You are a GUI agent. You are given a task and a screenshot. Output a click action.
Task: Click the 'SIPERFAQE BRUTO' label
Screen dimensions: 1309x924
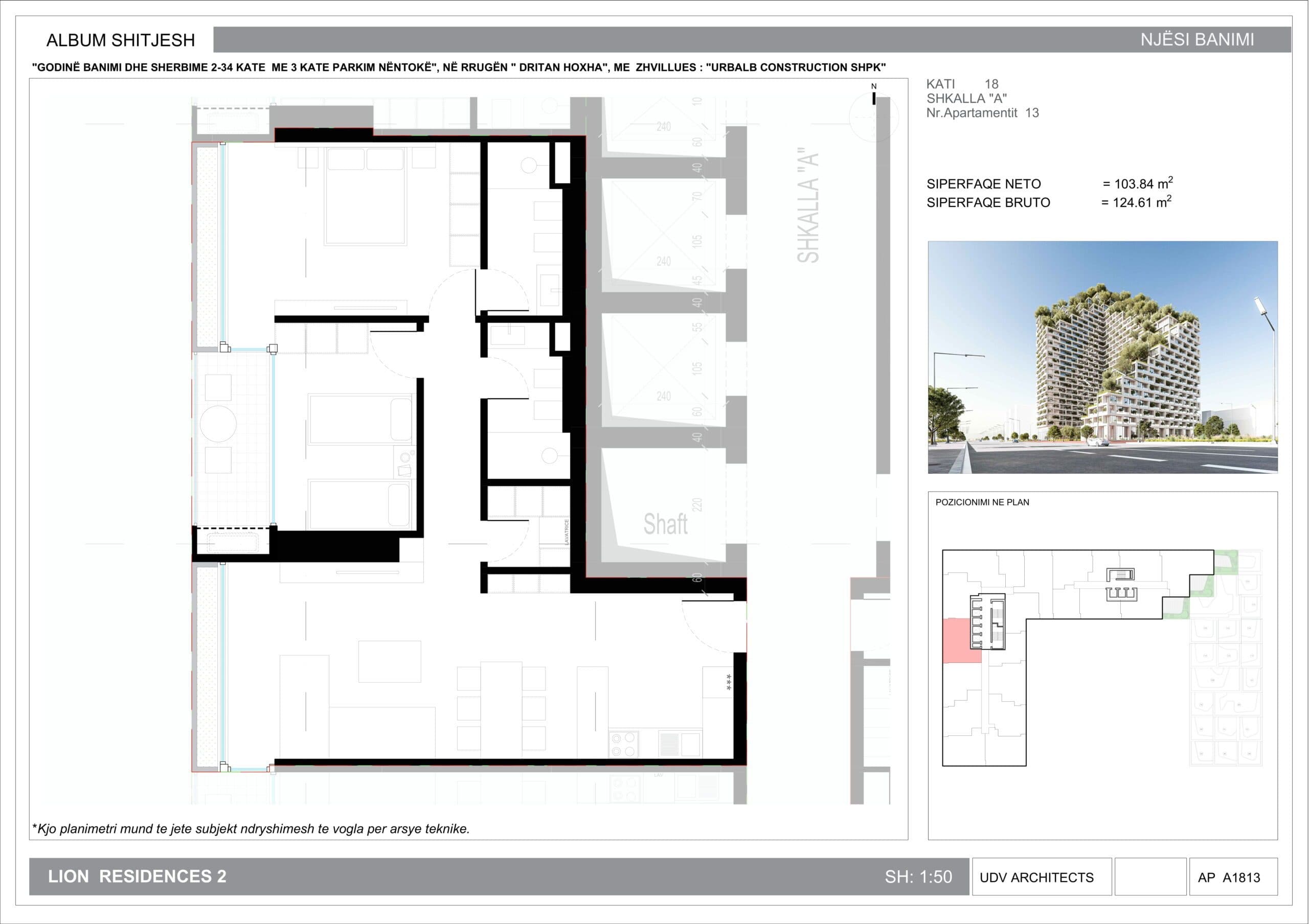tap(988, 202)
